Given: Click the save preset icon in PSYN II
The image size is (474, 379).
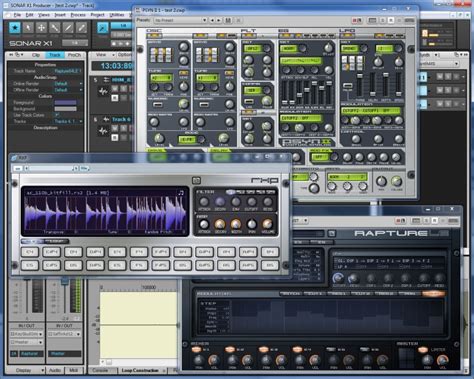Looking at the screenshot, I should click(228, 20).
